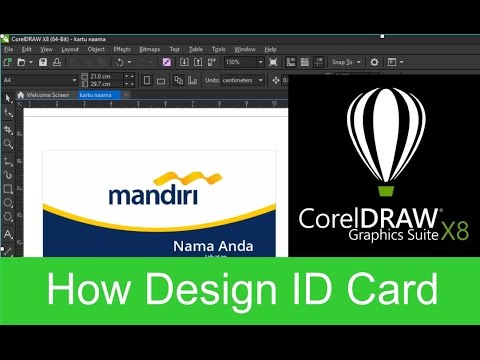Open the Object menu
The image size is (480, 360).
pyautogui.click(x=96, y=49)
